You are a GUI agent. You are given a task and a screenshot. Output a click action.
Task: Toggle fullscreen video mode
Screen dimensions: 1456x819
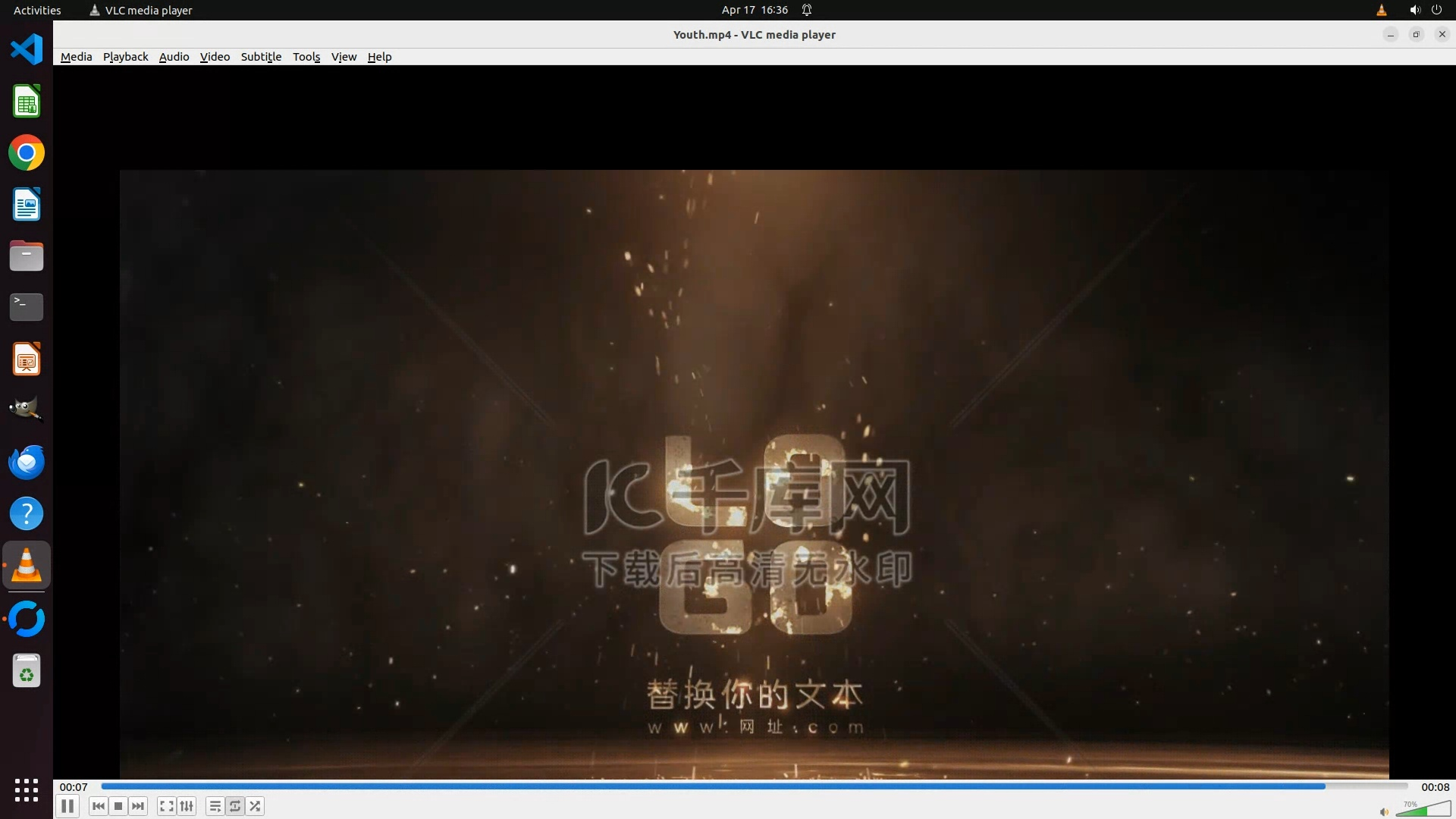pyautogui.click(x=167, y=806)
